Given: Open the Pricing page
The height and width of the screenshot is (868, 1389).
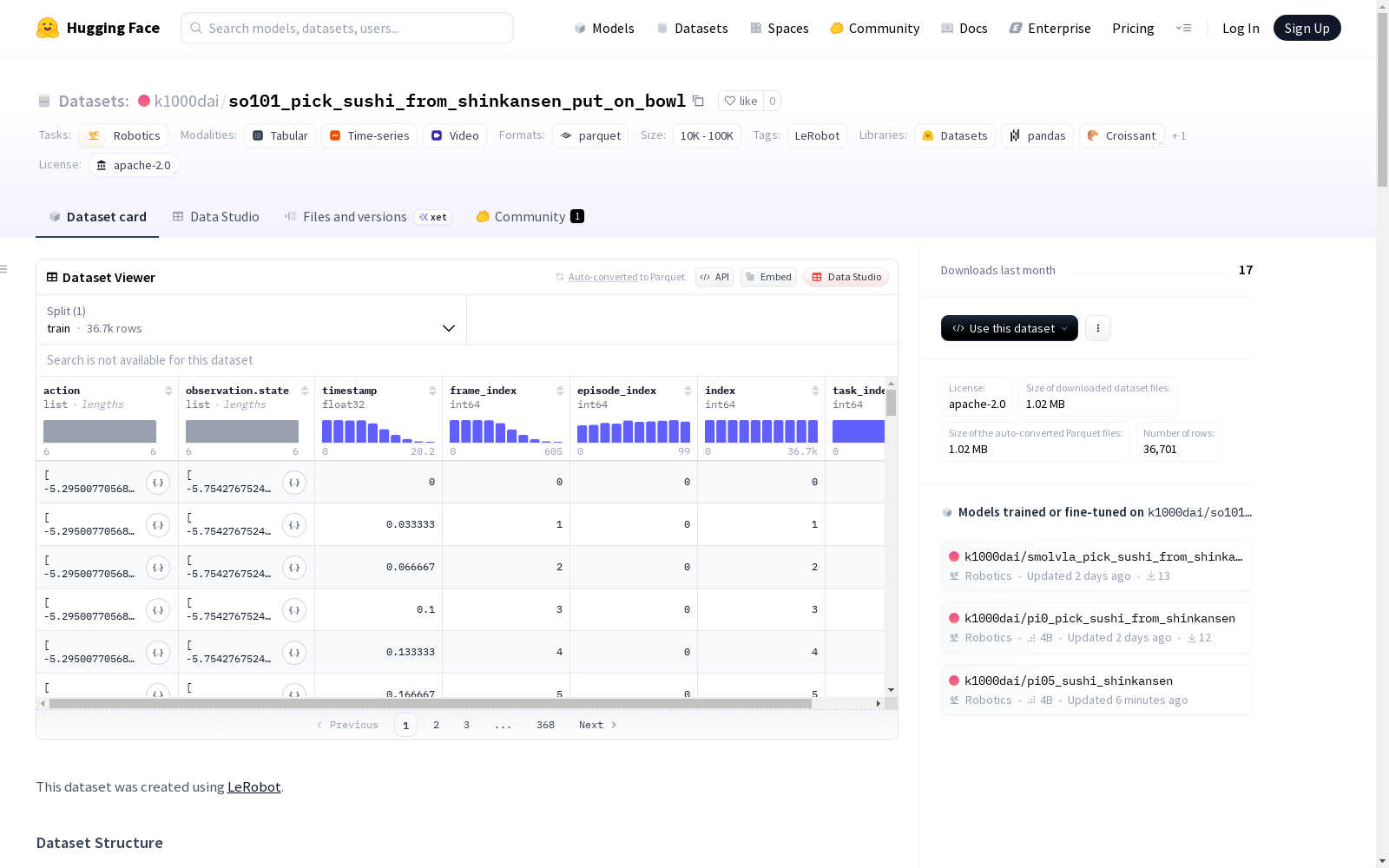Looking at the screenshot, I should [1133, 28].
